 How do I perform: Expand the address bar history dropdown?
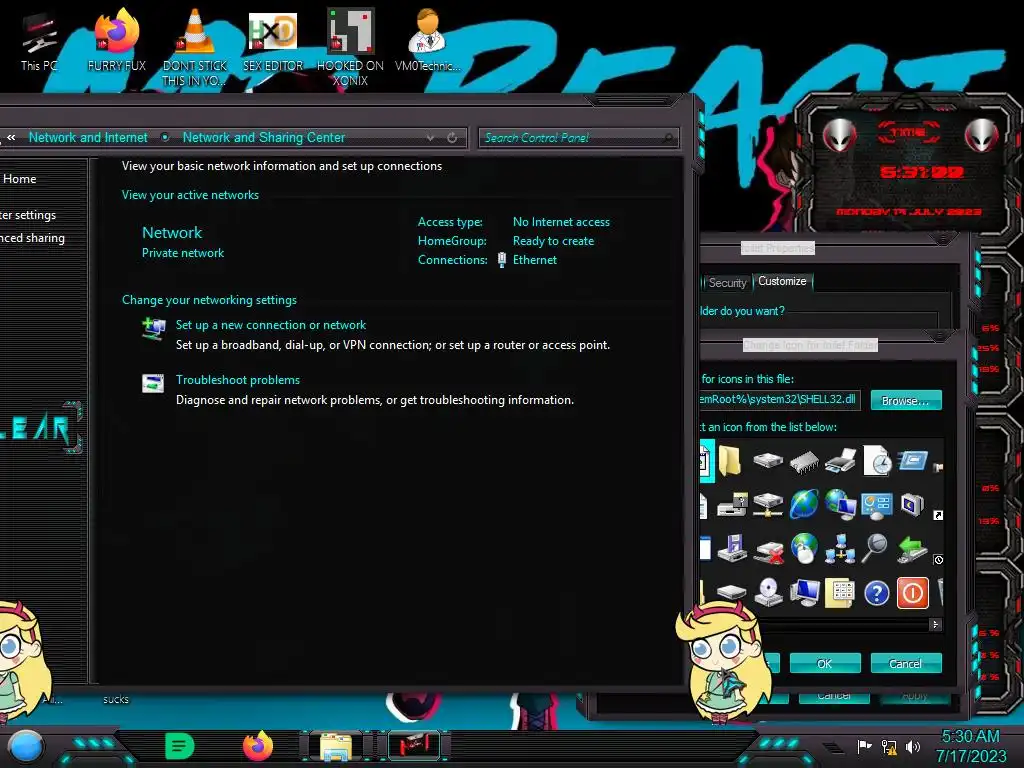tap(430, 138)
